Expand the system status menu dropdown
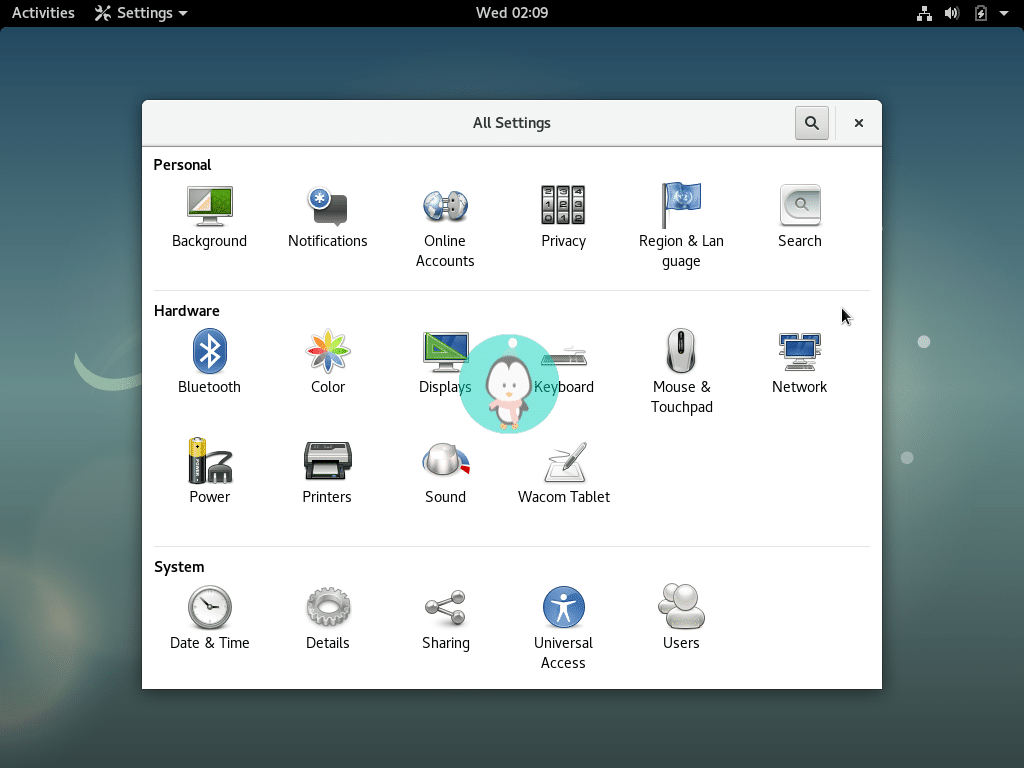Image resolution: width=1024 pixels, height=768 pixels. (1004, 13)
